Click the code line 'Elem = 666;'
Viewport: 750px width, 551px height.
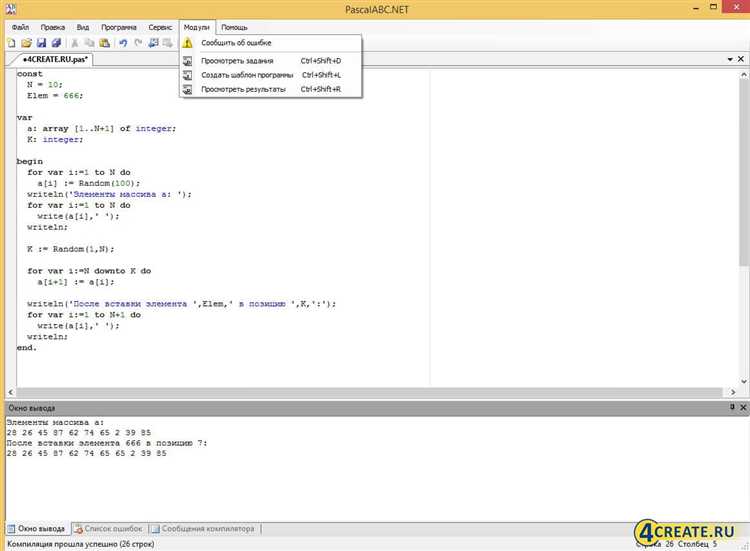click(55, 96)
